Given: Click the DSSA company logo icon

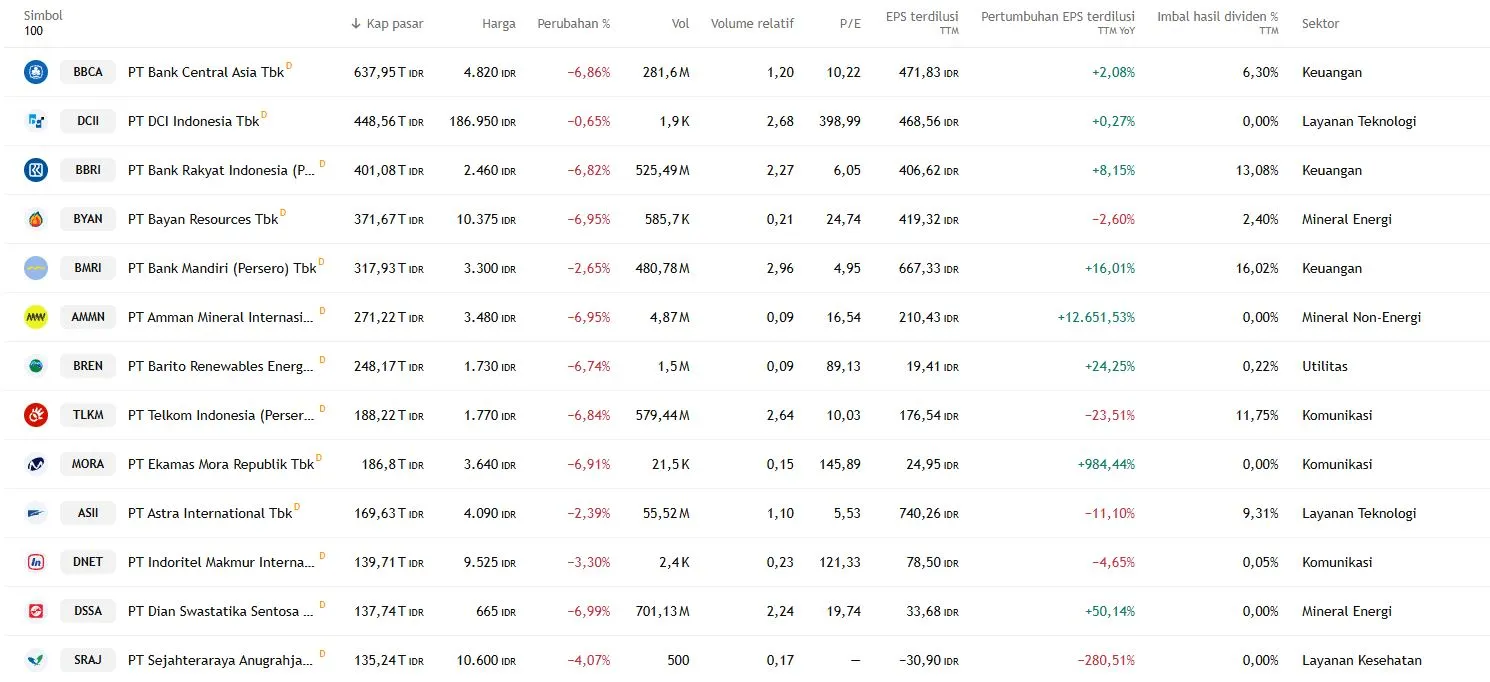Looking at the screenshot, I should [36, 611].
